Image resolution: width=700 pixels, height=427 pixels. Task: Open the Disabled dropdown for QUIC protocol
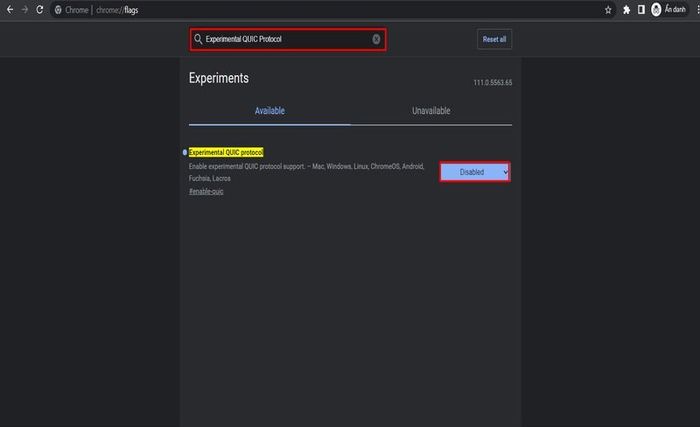click(x=475, y=172)
